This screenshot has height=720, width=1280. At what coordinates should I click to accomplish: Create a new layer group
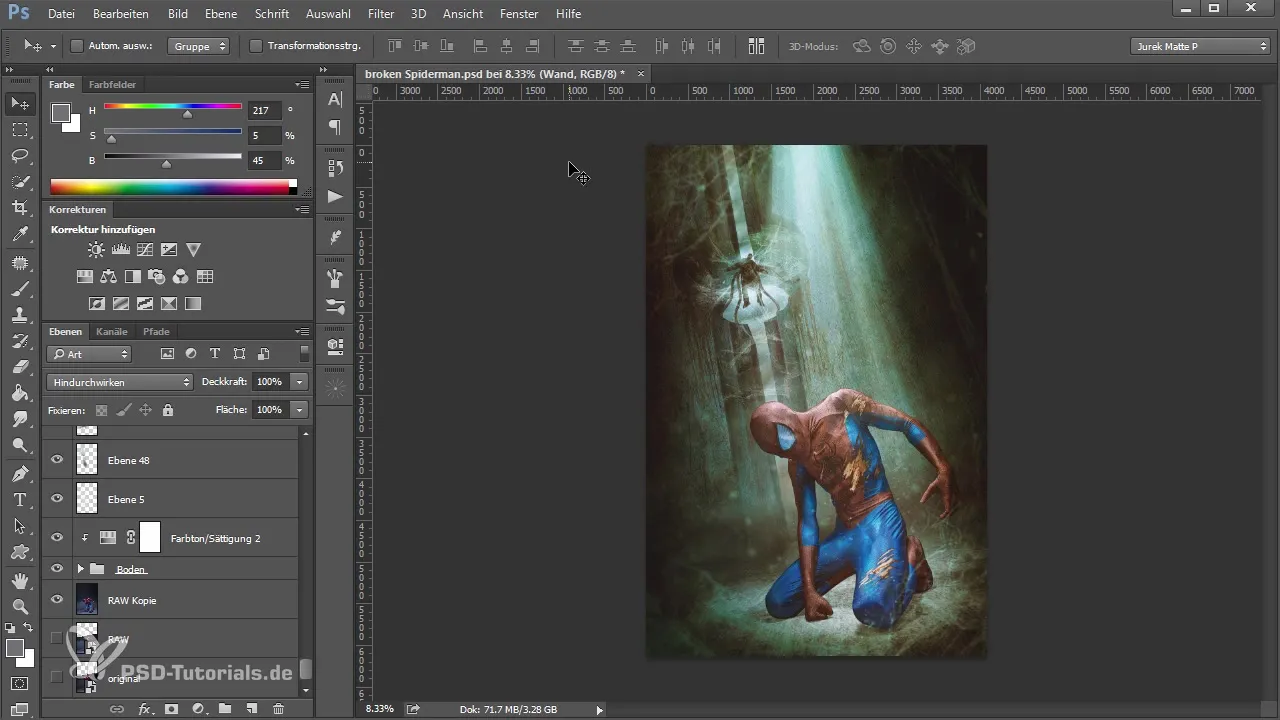[x=225, y=709]
